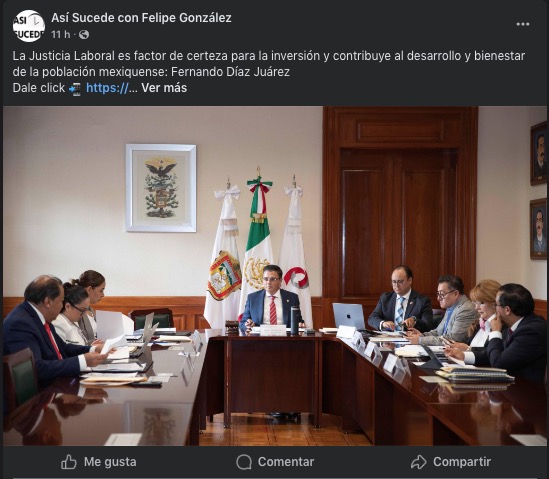Expand post text with Ver más
The height and width of the screenshot is (479, 549).
click(x=164, y=88)
